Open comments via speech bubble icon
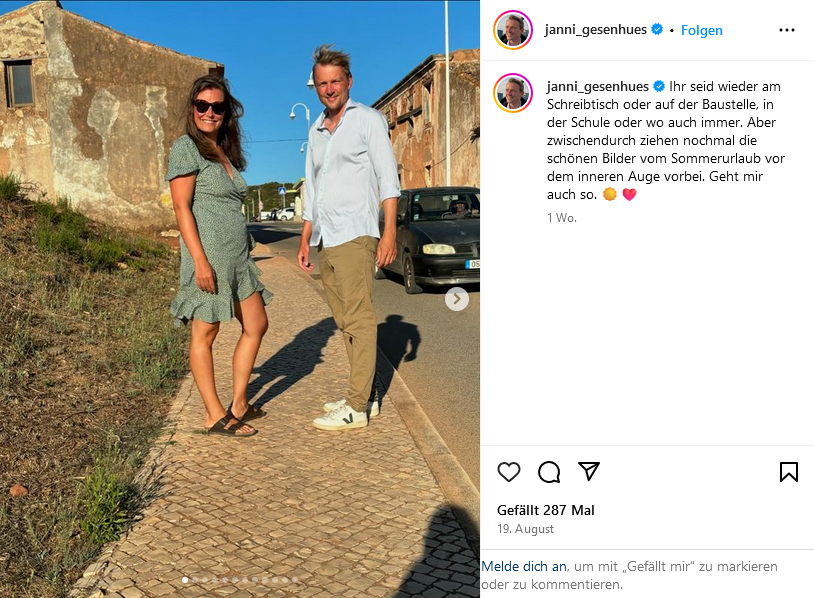This screenshot has width=814, height=598. click(549, 472)
